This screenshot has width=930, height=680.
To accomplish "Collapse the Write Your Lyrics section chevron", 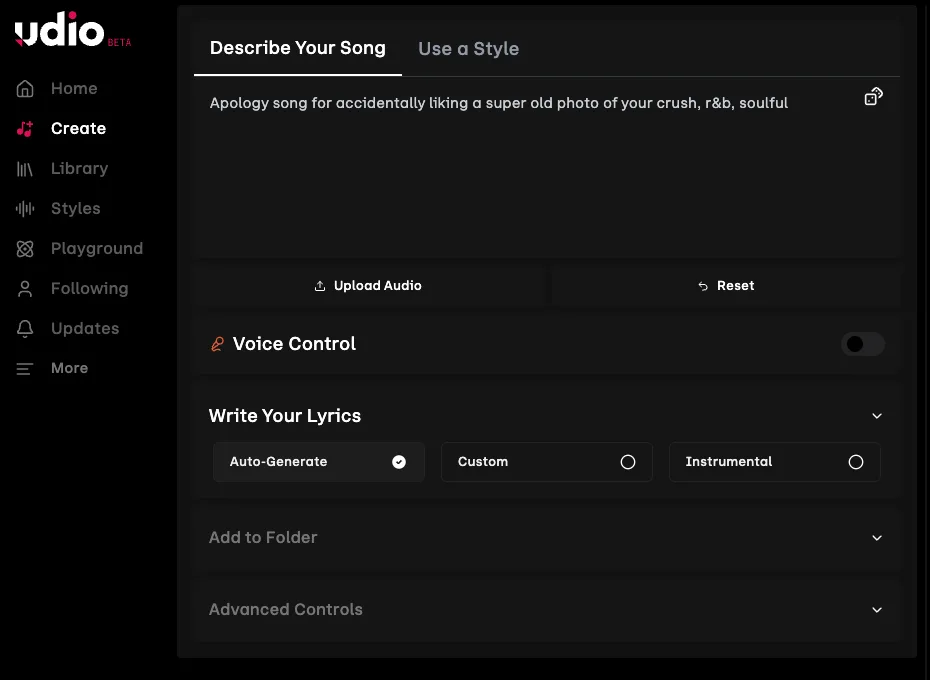I will (x=877, y=416).
